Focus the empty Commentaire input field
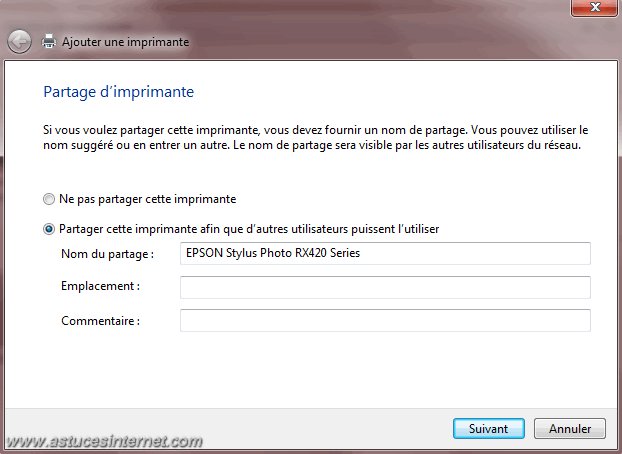Image resolution: width=622 pixels, height=454 pixels. pyautogui.click(x=385, y=320)
